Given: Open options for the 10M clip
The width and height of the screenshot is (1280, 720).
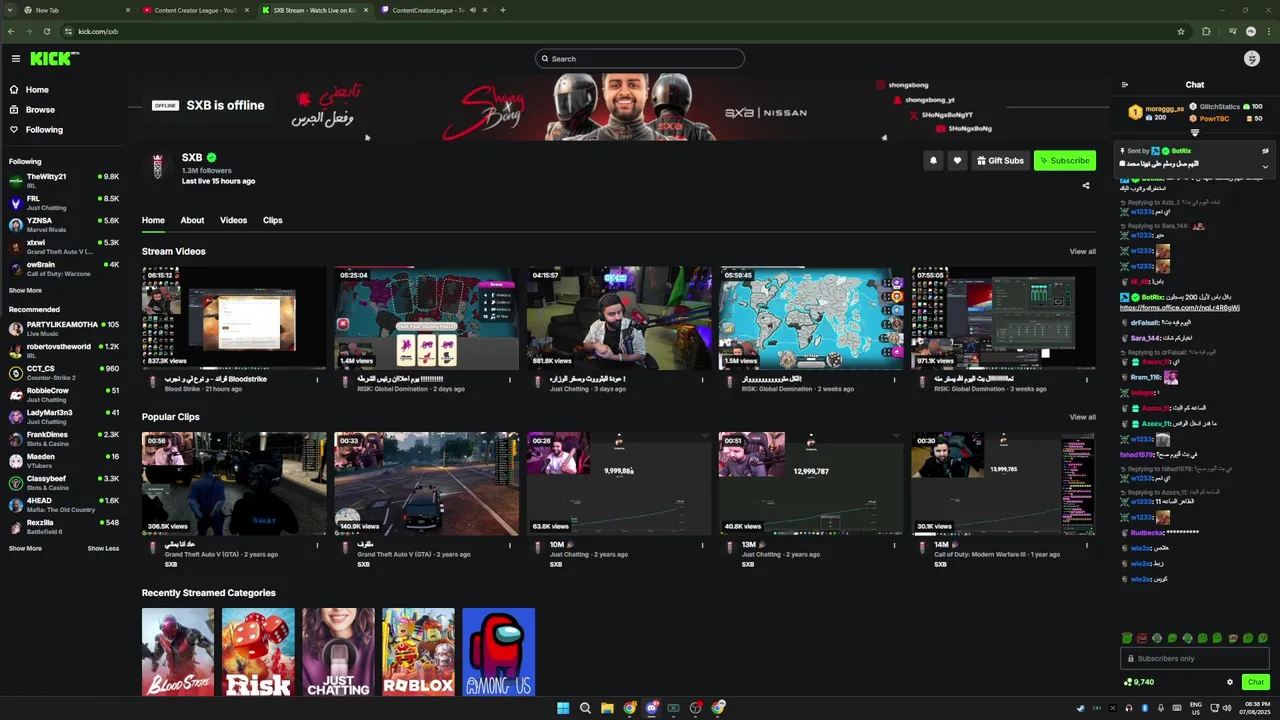Looking at the screenshot, I should [702, 545].
